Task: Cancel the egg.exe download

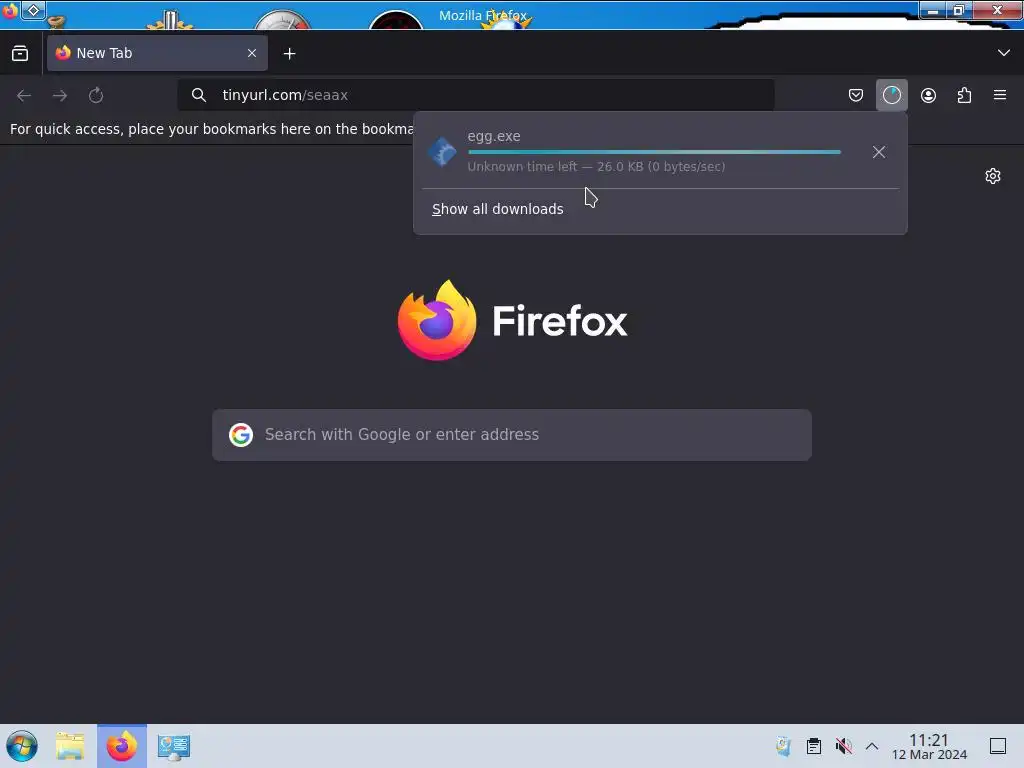Action: pyautogui.click(x=879, y=152)
